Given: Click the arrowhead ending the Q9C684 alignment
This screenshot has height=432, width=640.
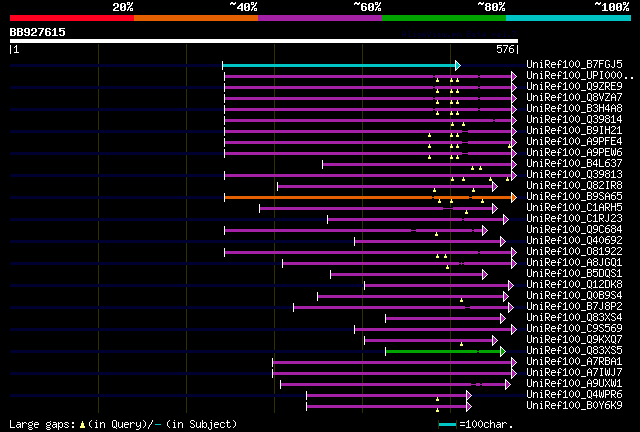Looking at the screenshot, I should click(484, 231).
